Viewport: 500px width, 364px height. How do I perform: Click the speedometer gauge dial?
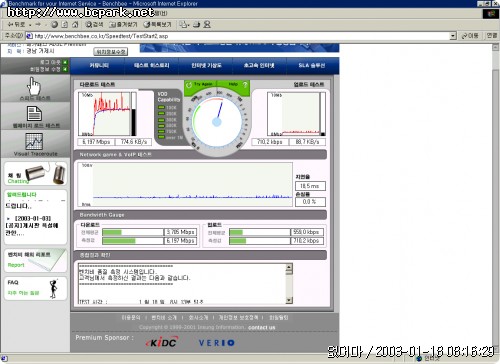[217, 122]
